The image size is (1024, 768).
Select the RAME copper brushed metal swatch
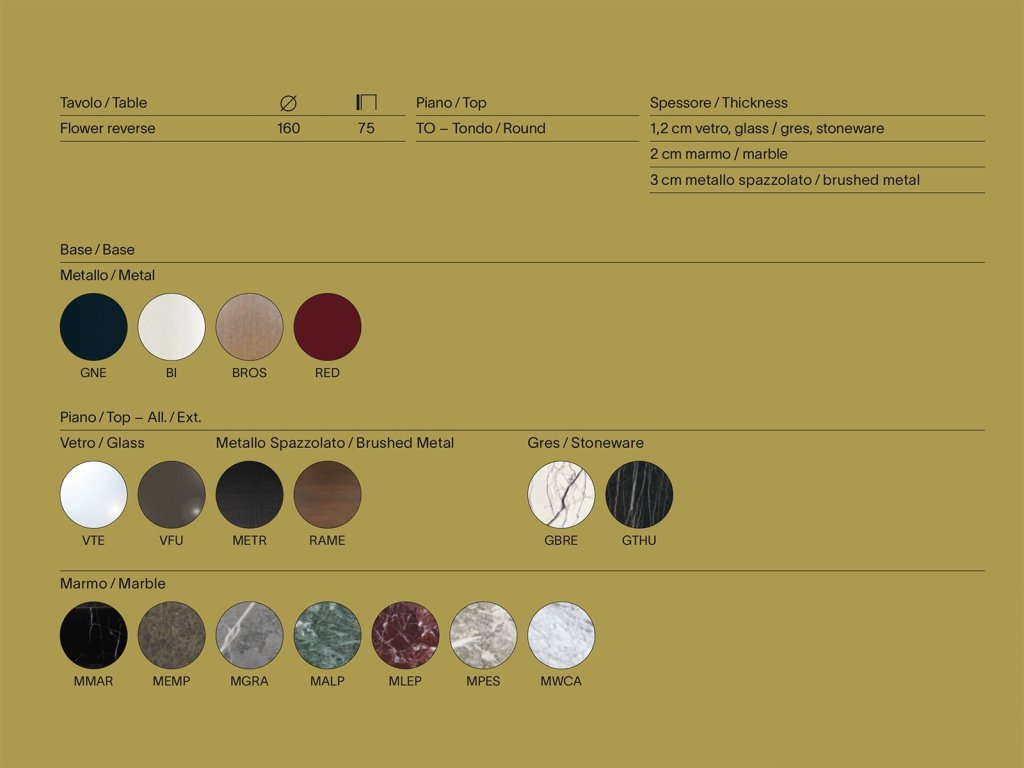(x=327, y=495)
